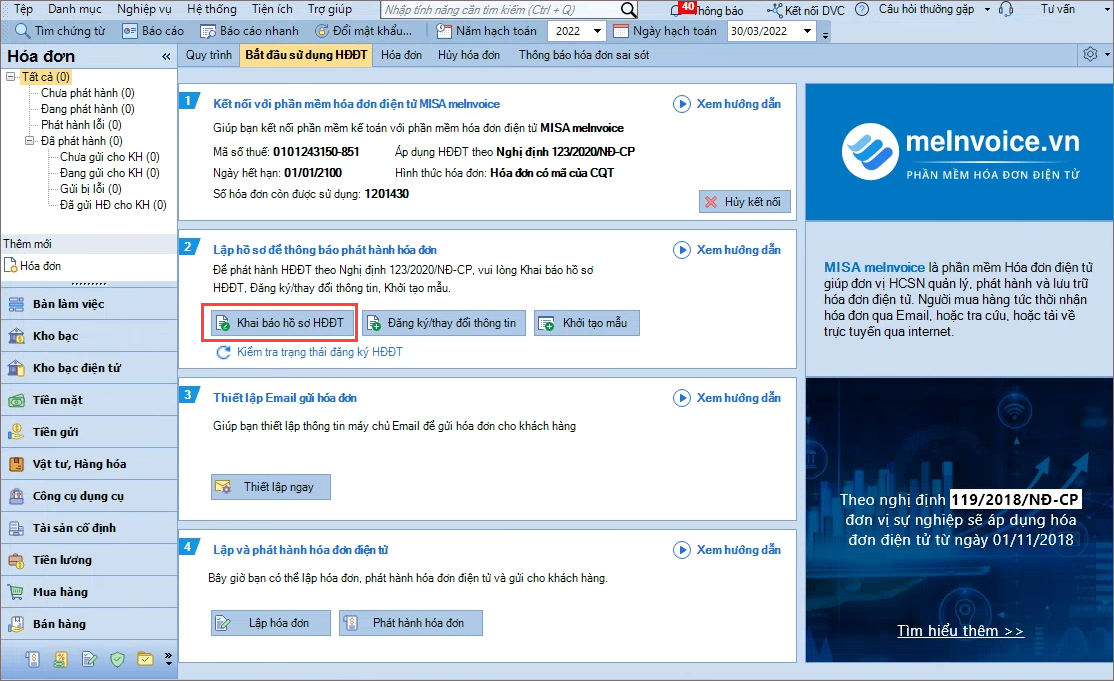Open the settings gear icon

tap(1090, 54)
